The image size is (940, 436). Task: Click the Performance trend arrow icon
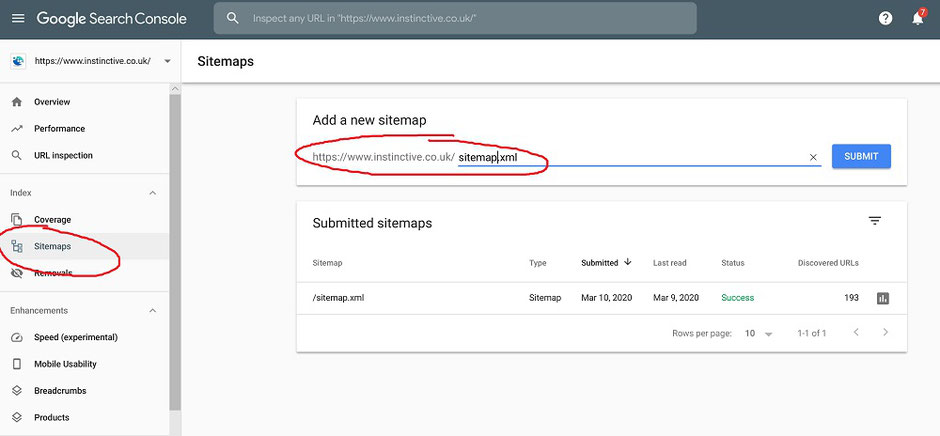click(x=17, y=128)
